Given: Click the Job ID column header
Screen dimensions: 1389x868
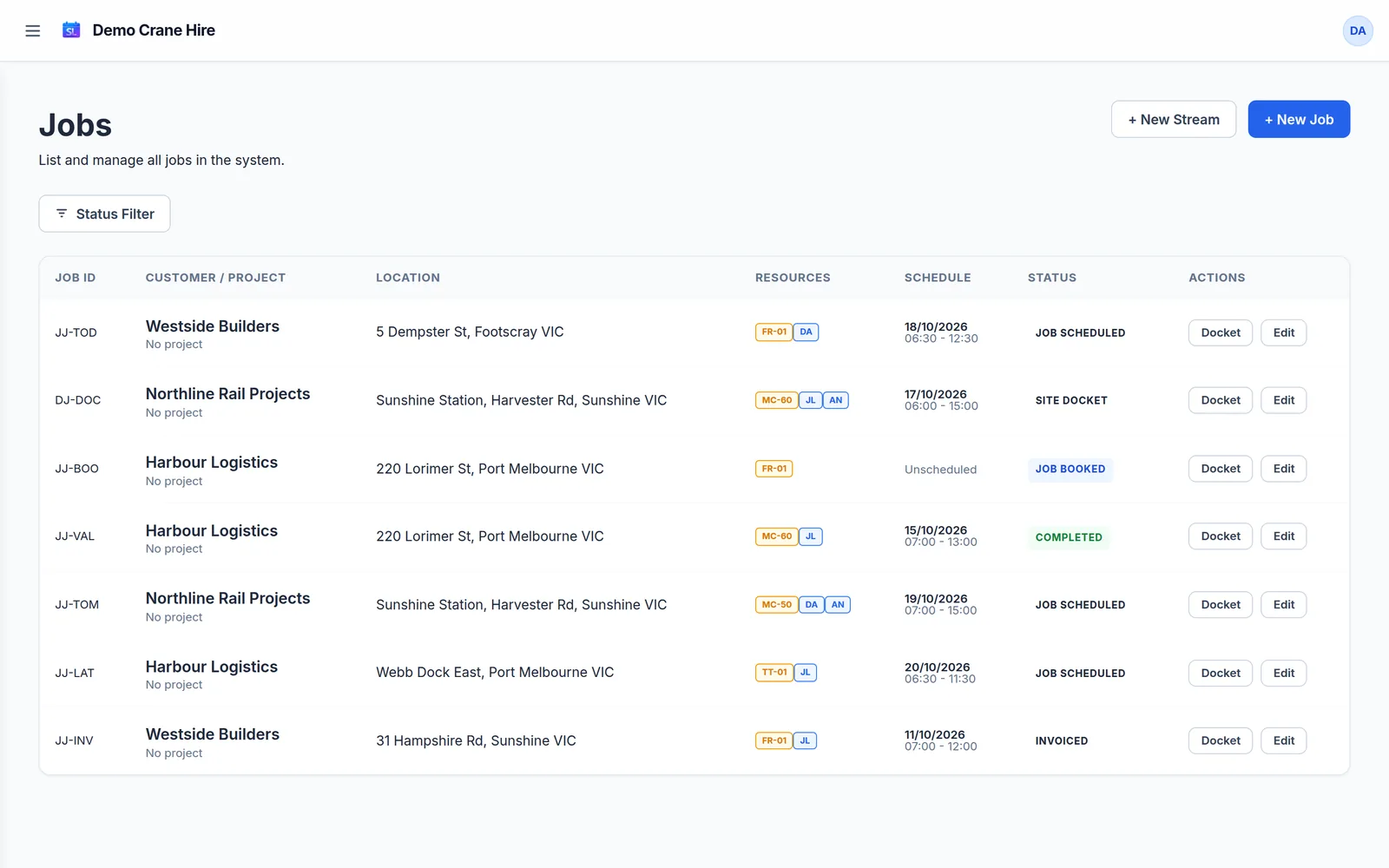Looking at the screenshot, I should click(x=76, y=278).
